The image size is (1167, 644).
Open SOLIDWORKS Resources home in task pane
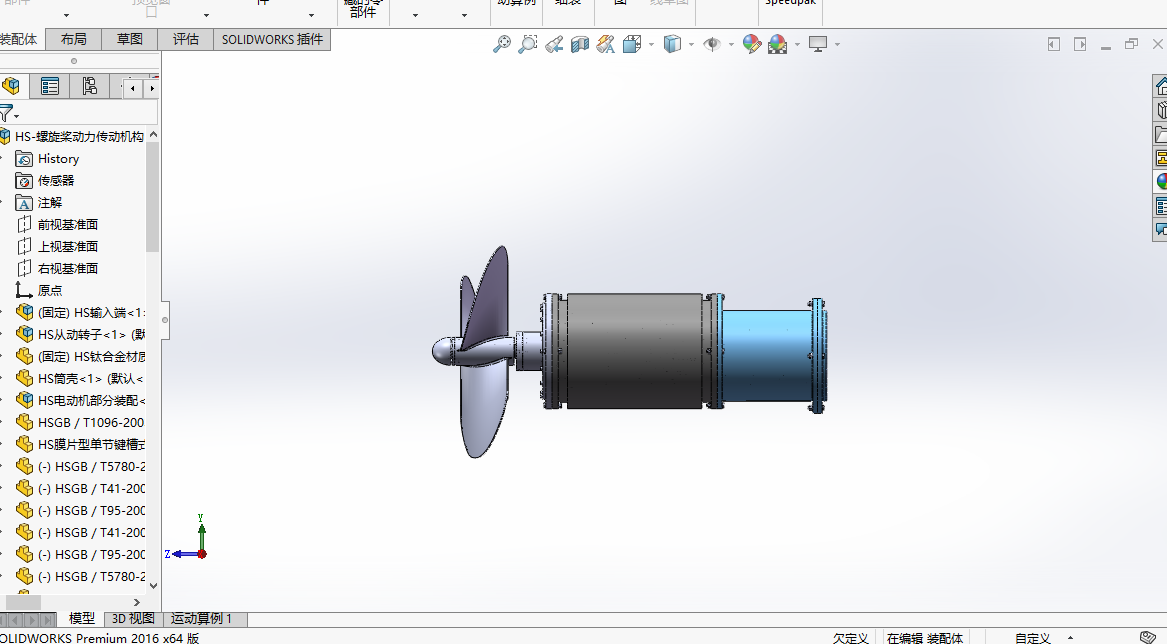(x=1161, y=86)
